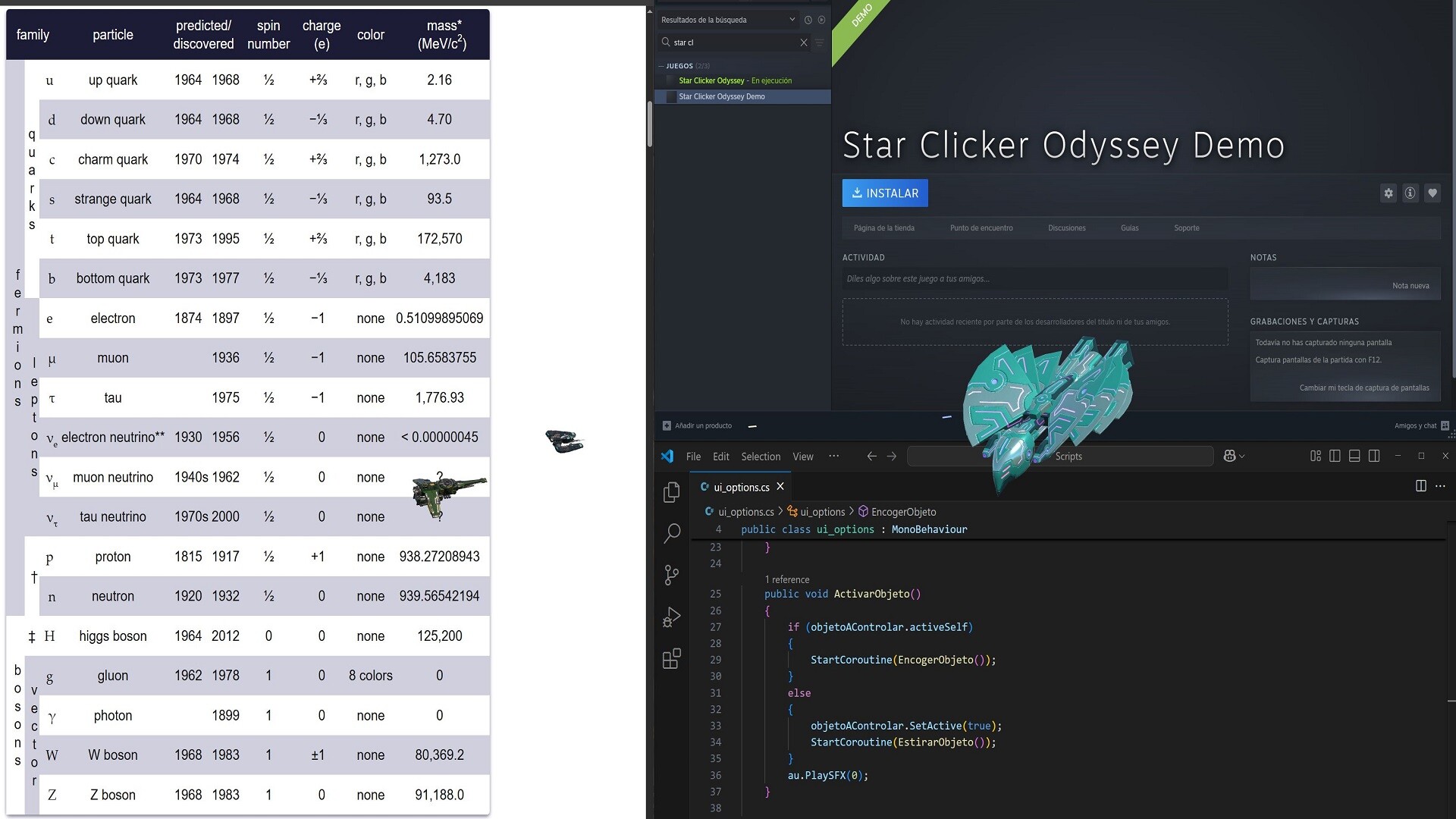1456x819 pixels.
Task: Open the Extensions view
Action: coord(671,658)
